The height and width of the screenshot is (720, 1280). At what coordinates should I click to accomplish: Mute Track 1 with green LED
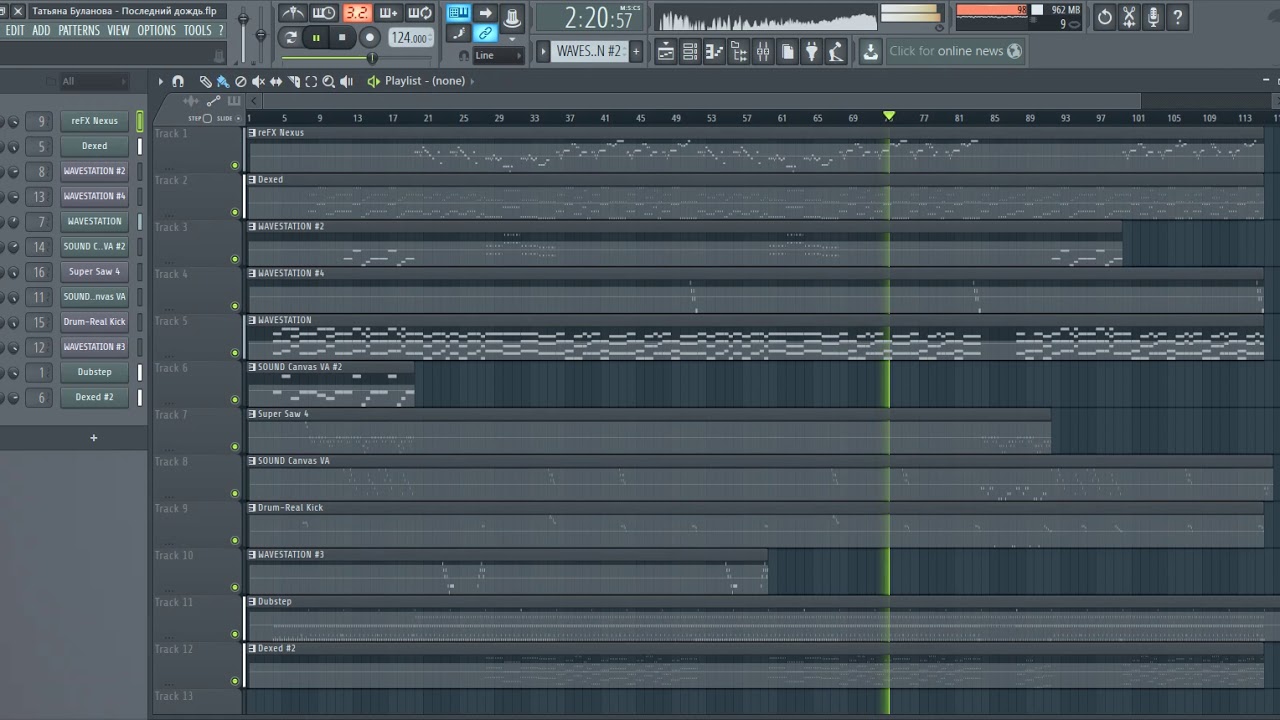coord(235,165)
